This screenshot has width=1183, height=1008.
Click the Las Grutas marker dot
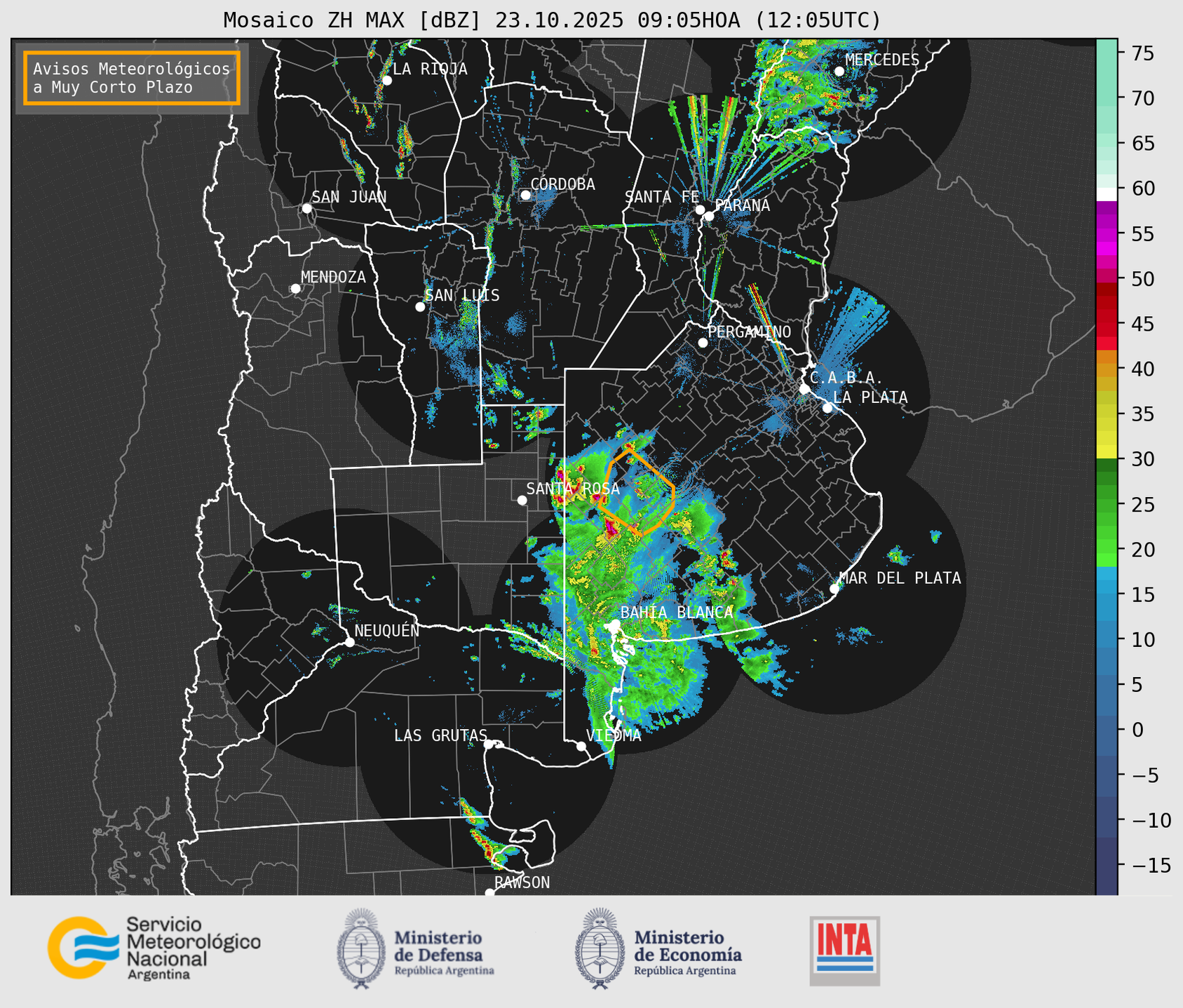pos(489,744)
